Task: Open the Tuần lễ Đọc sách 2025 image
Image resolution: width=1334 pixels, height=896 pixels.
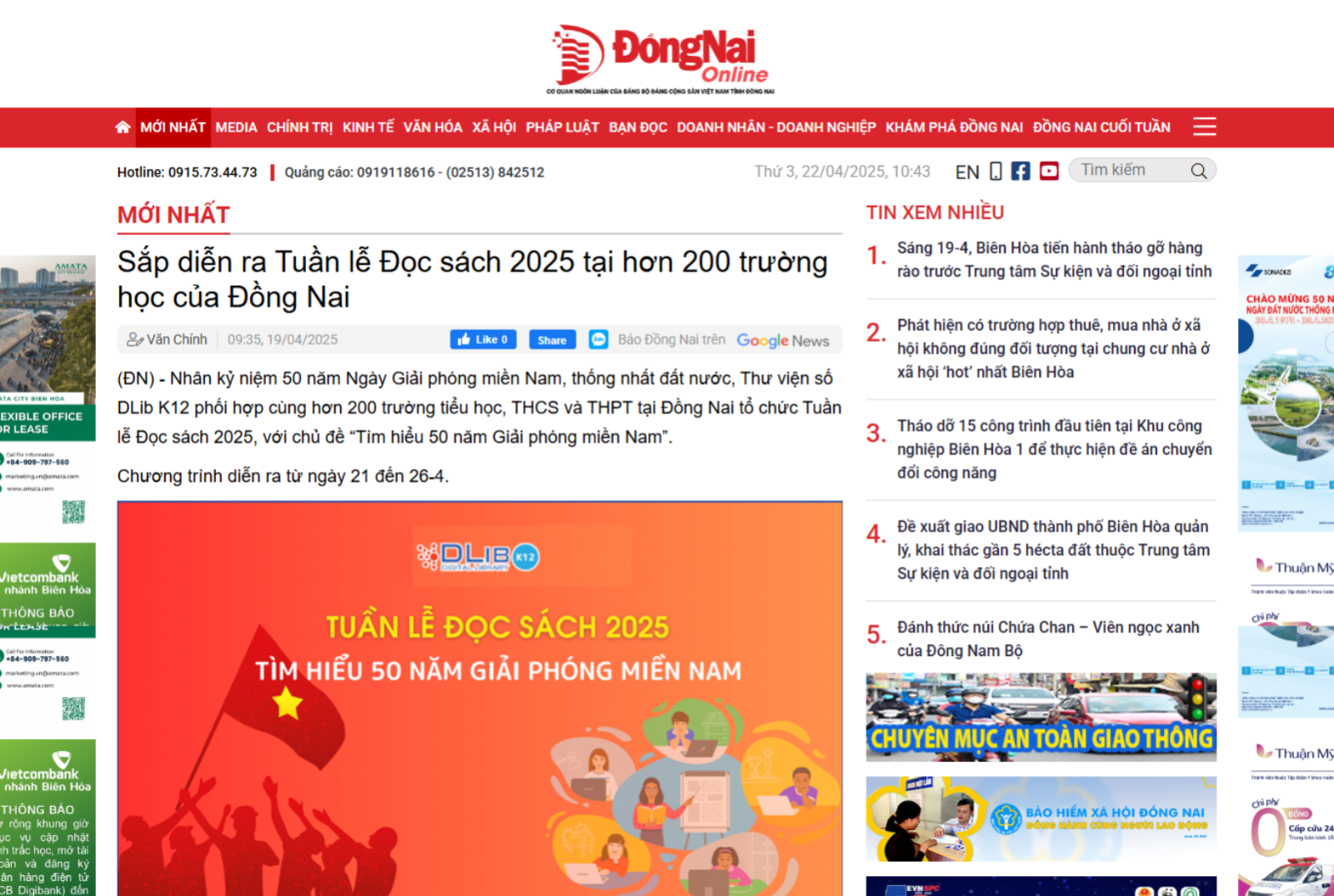Action: 479,698
